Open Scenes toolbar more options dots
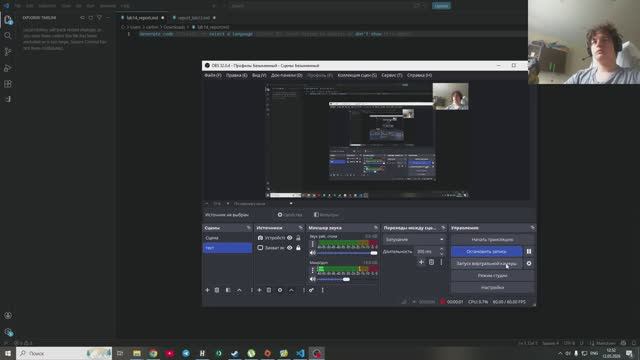This screenshot has width=640, height=360. 251,290
